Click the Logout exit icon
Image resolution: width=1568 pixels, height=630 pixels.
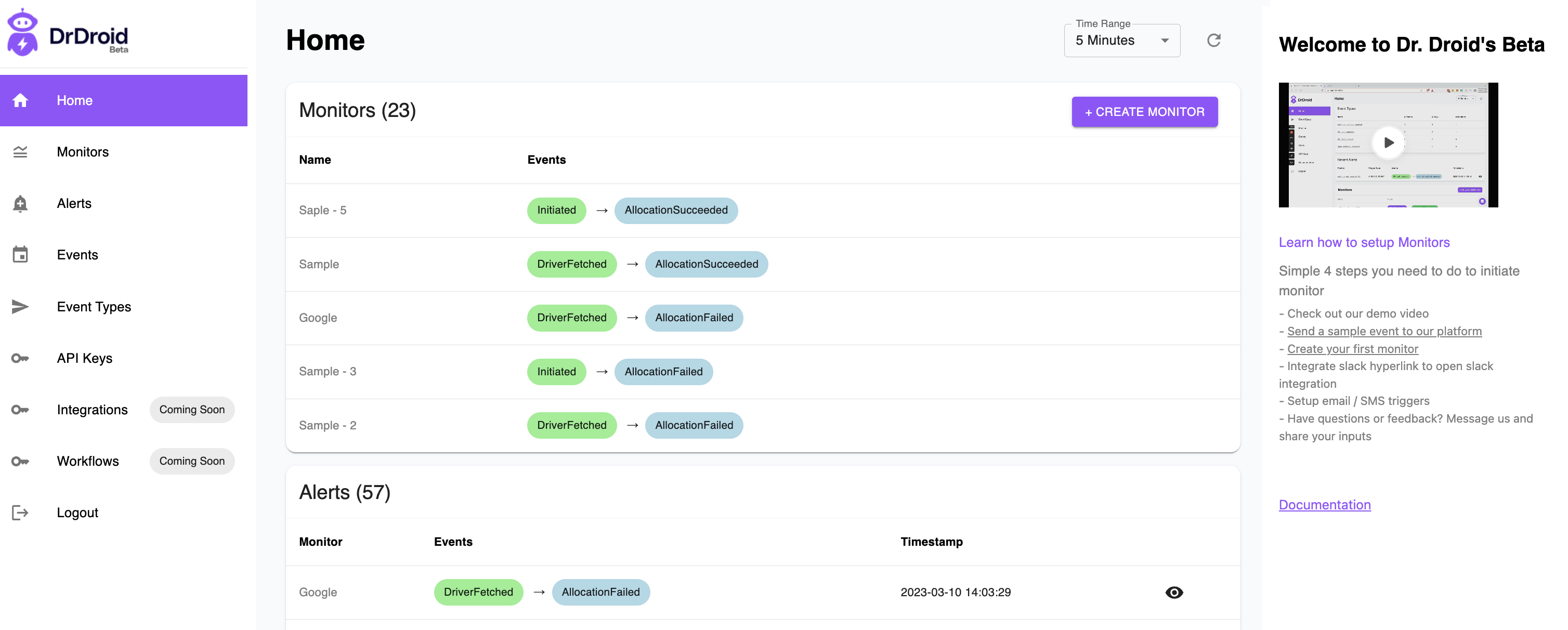[20, 513]
